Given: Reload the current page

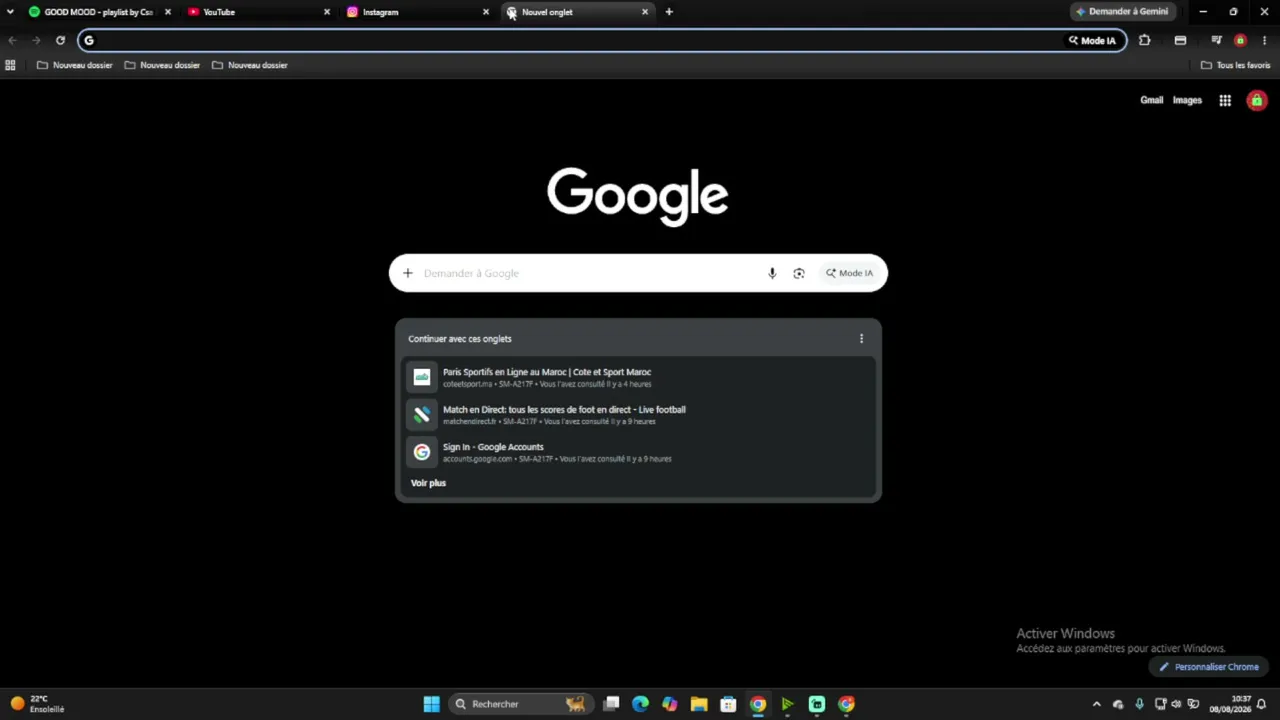Looking at the screenshot, I should [x=60, y=41].
